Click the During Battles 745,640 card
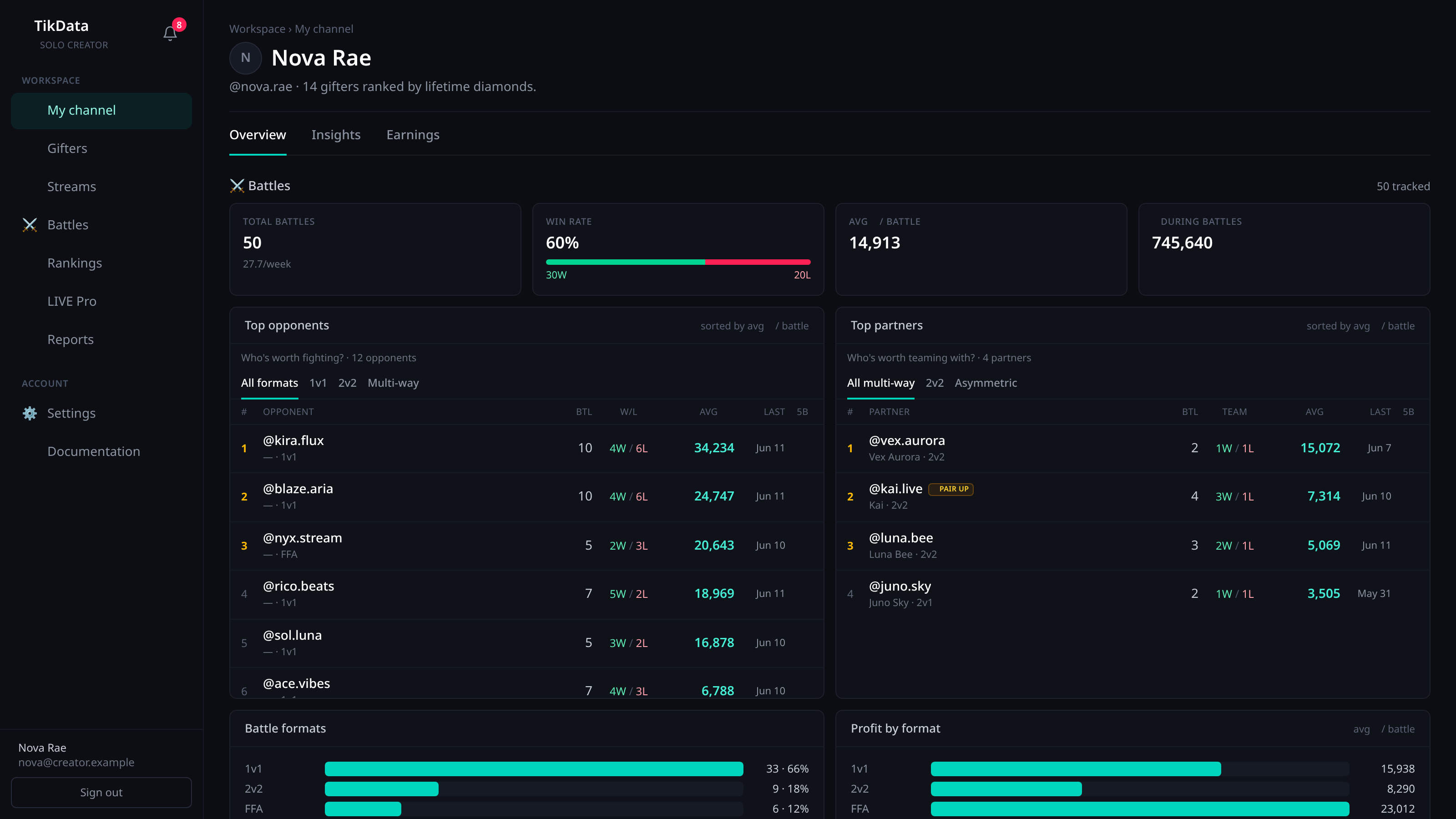The image size is (1456, 819). tap(1284, 249)
